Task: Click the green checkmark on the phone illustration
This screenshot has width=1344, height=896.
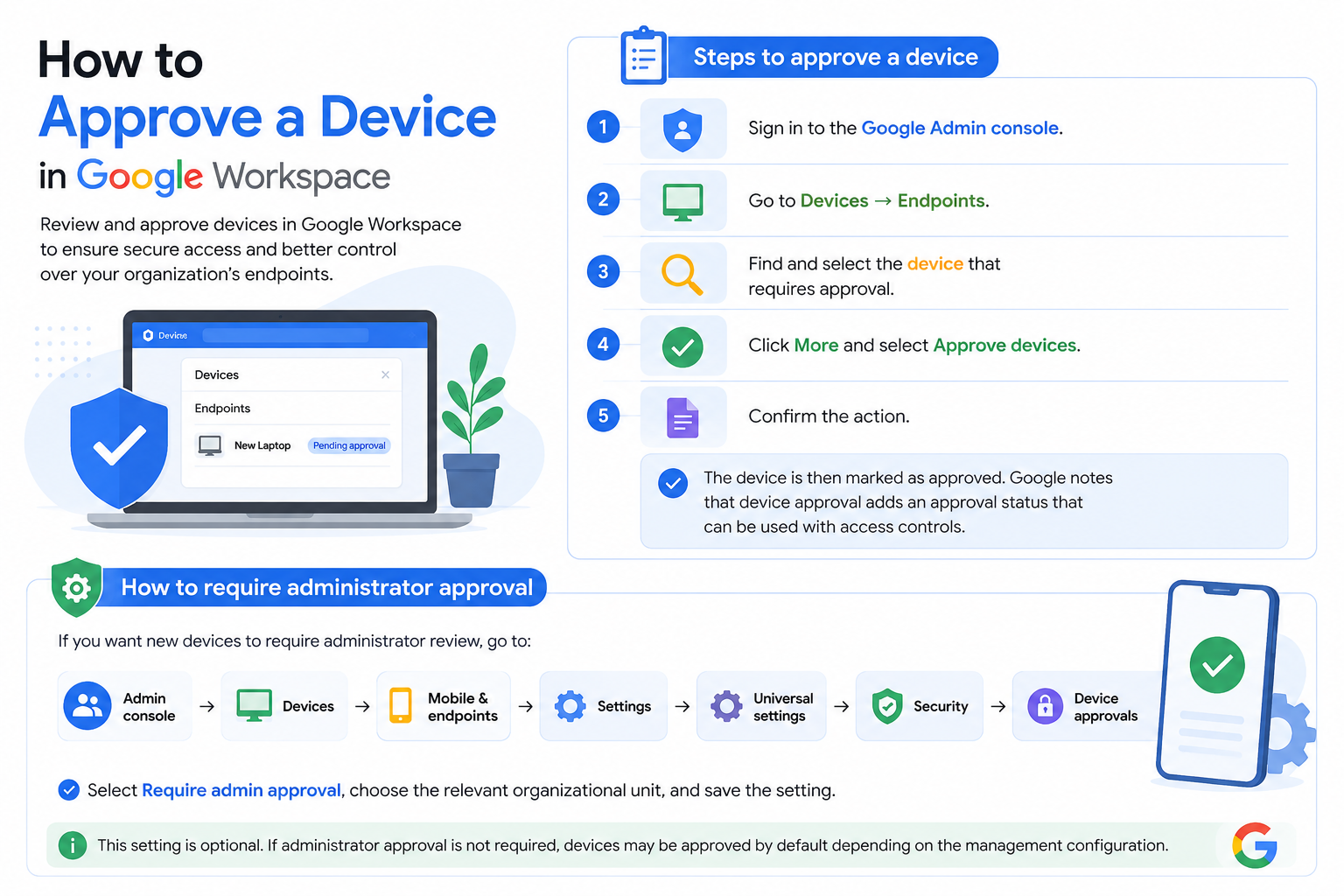Action: [1217, 666]
